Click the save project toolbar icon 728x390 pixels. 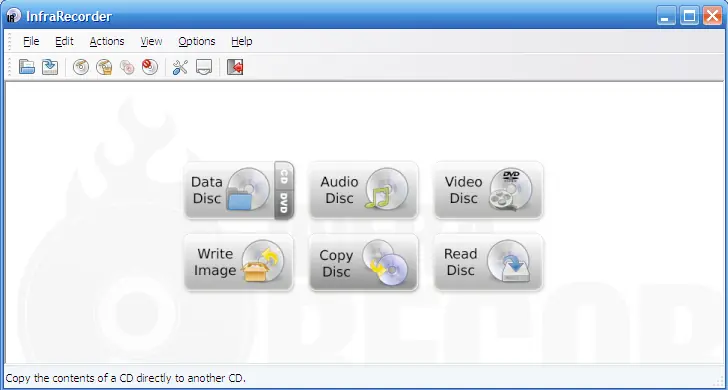click(50, 67)
